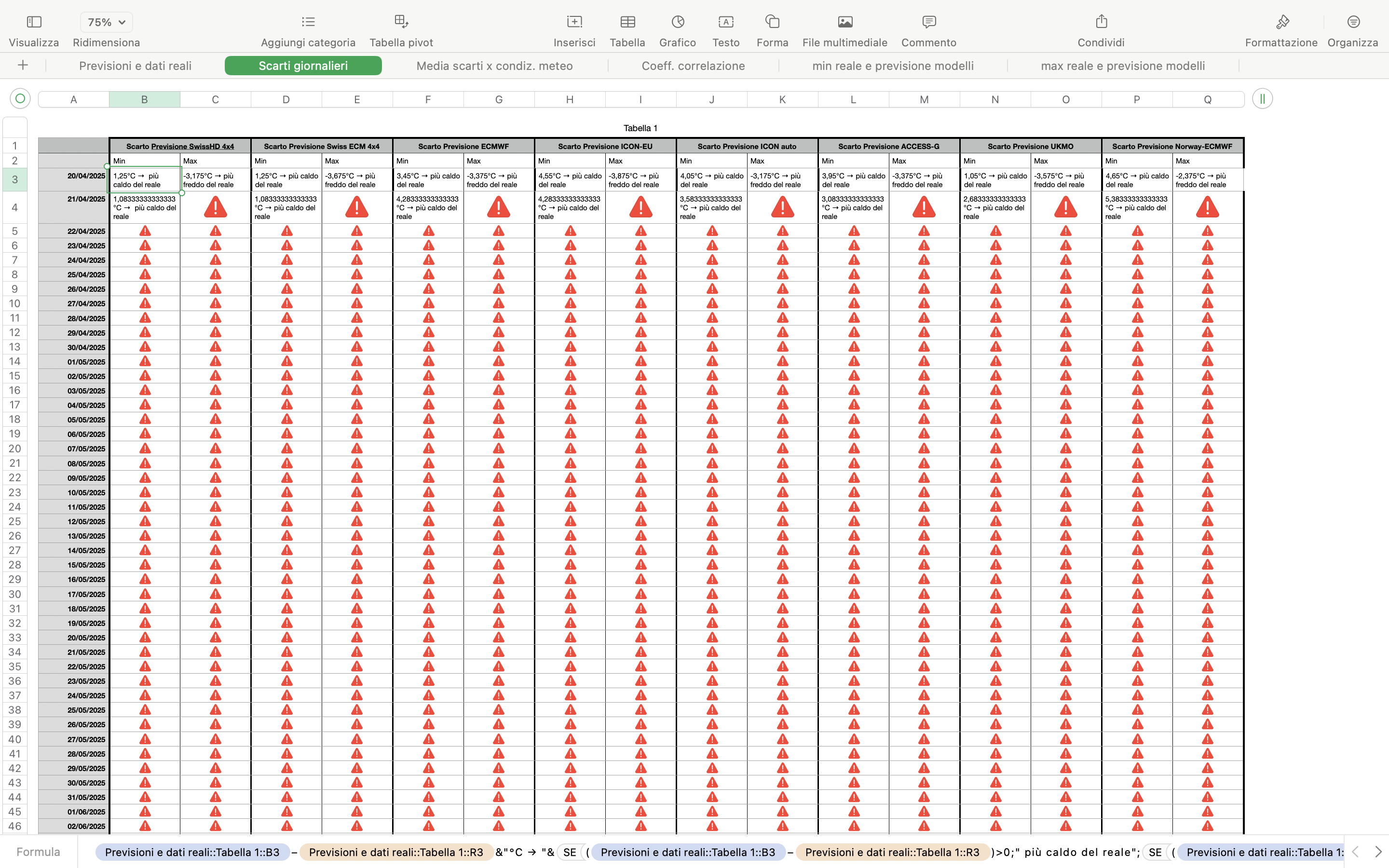
Task: Open the File multimediale picker
Action: click(x=844, y=22)
